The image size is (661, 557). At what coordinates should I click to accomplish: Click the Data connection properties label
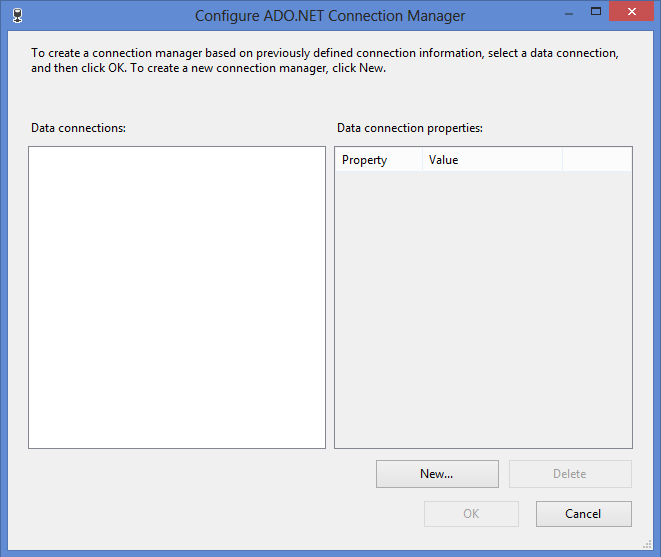410,128
